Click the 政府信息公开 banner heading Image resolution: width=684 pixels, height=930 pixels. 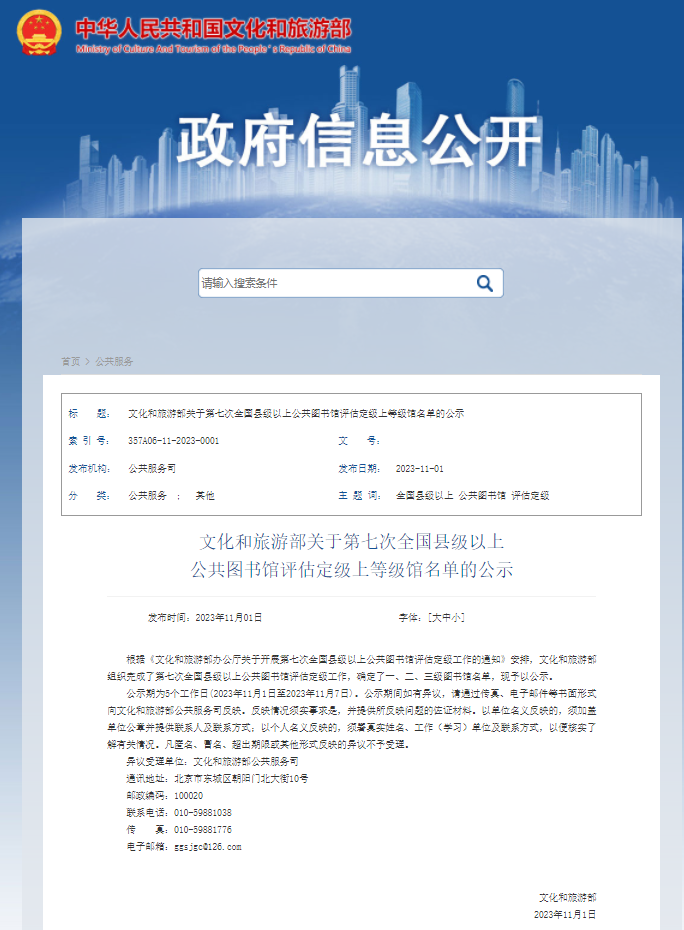pyautogui.click(x=359, y=141)
